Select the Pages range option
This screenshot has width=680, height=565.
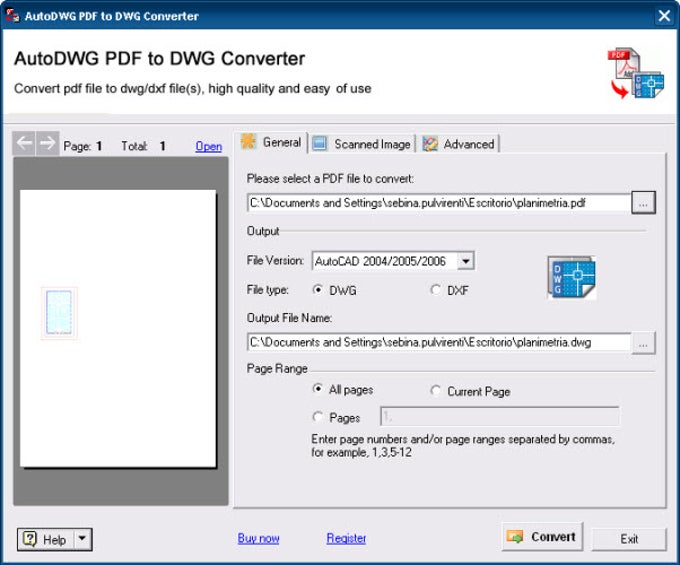coord(336,418)
